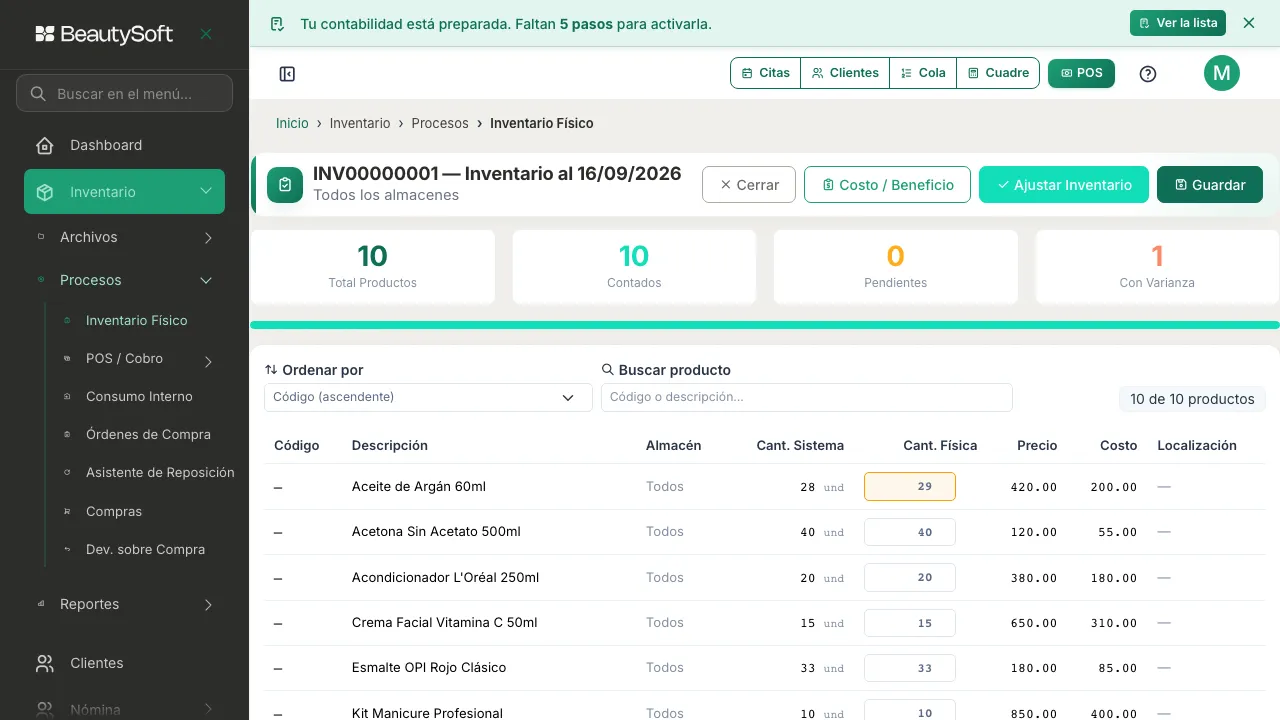1280x720 pixels.
Task: Click the Contados card
Action: (634, 267)
